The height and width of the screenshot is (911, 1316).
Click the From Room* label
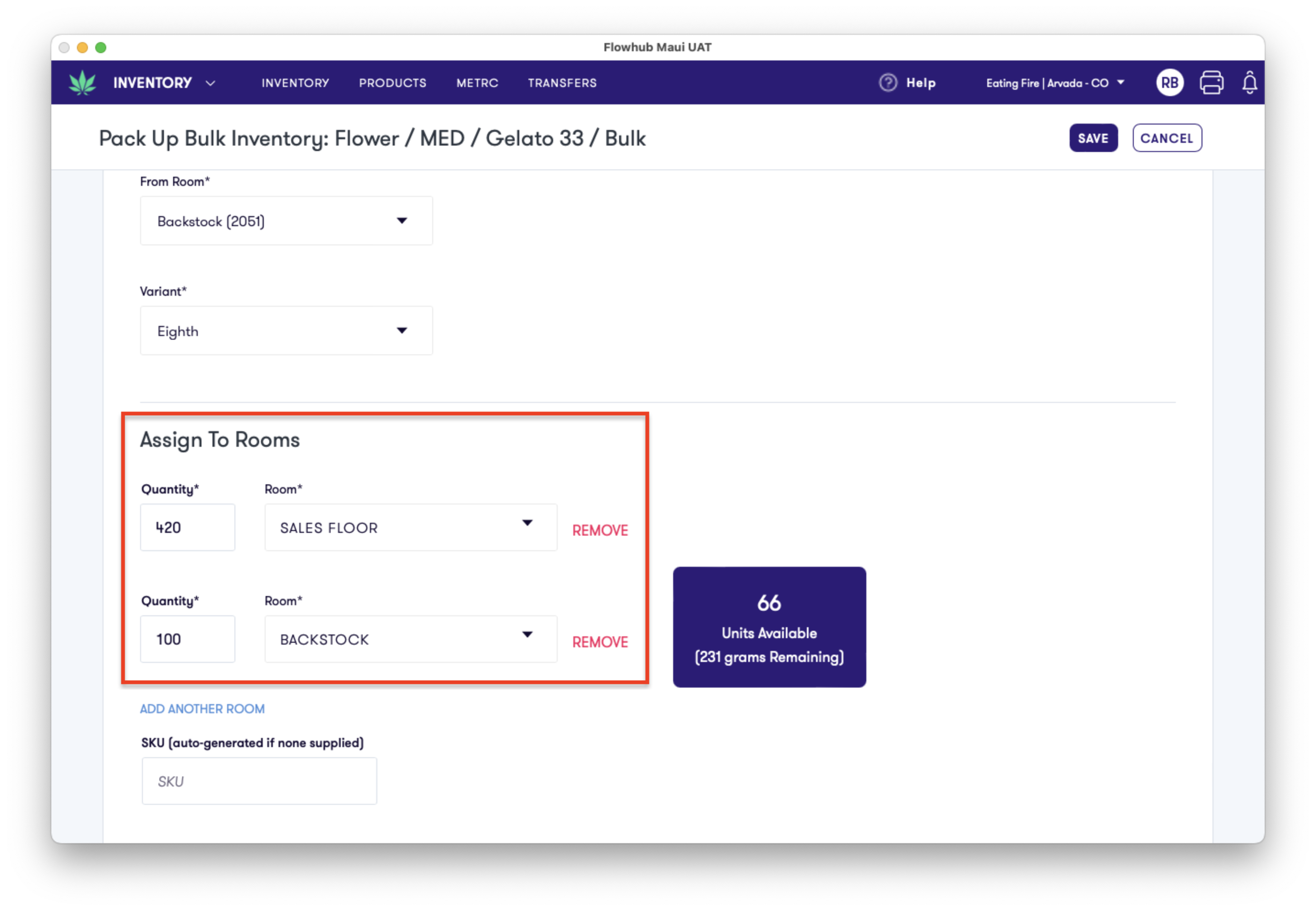click(x=175, y=182)
